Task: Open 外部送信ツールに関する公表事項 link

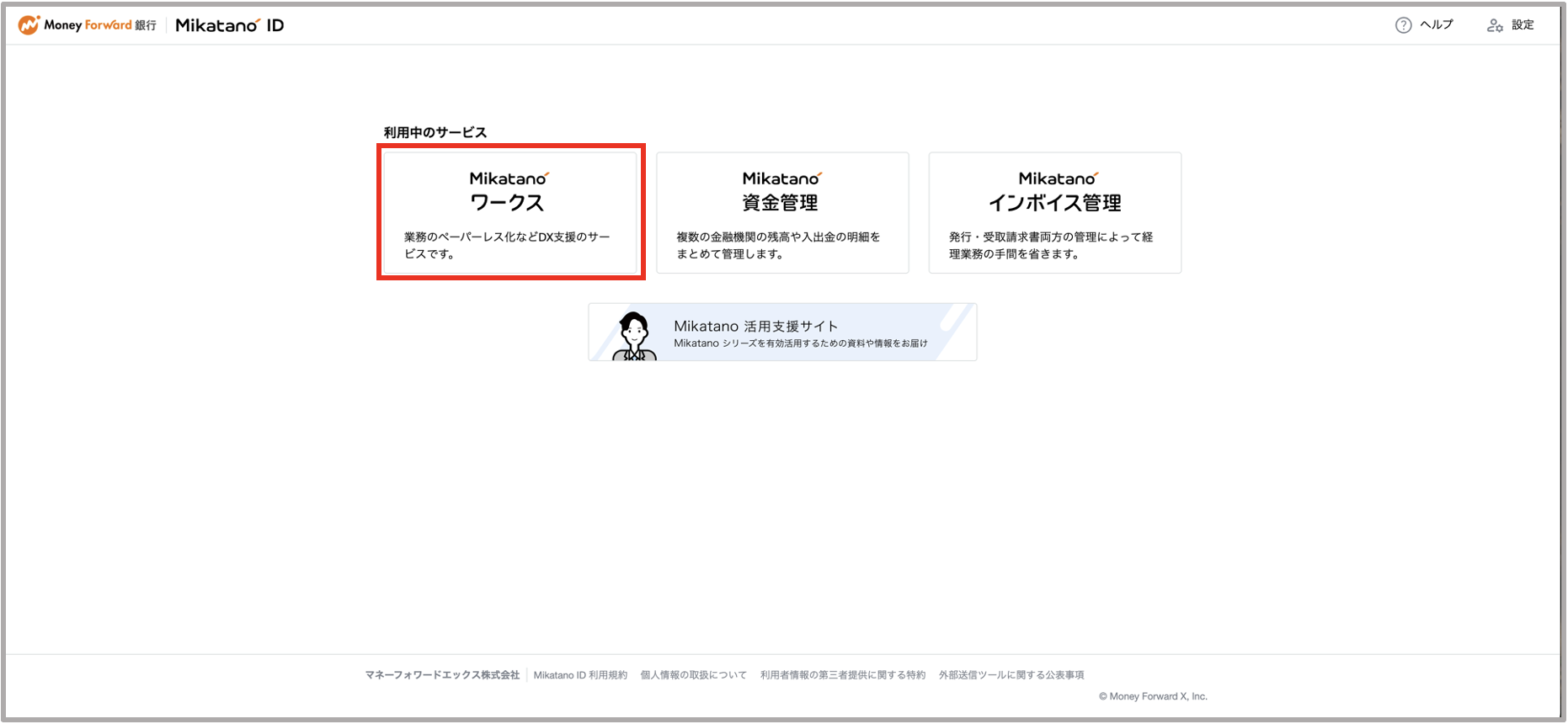Action: 1011,675
